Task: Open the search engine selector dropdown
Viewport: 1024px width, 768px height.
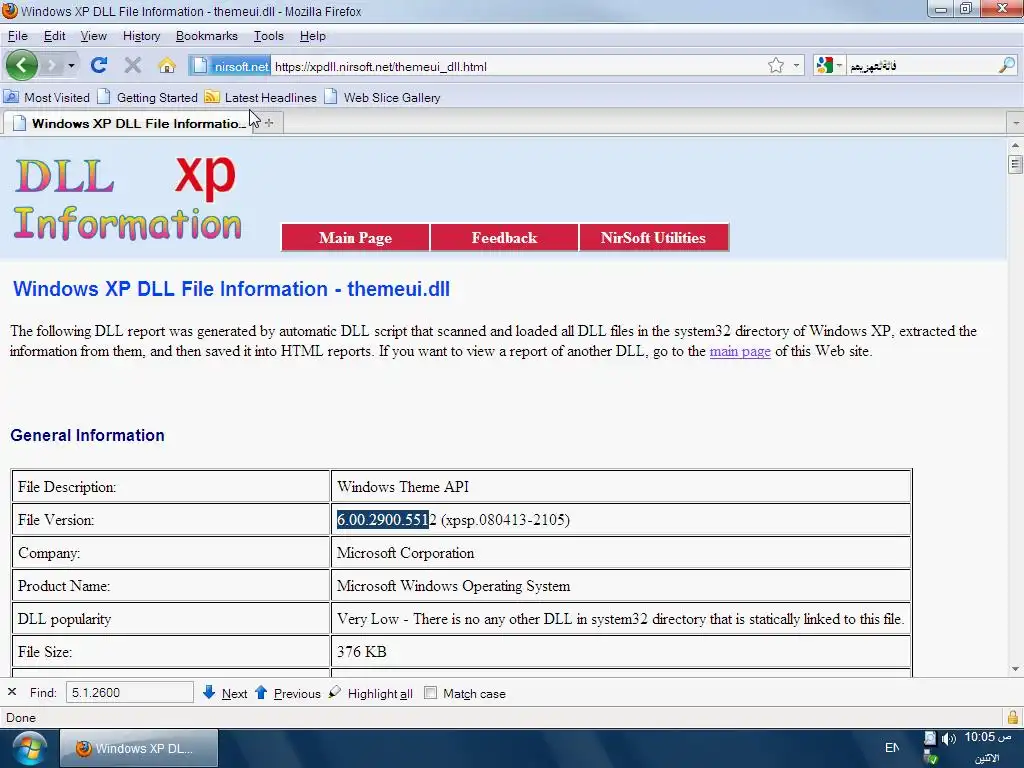Action: tap(829, 65)
